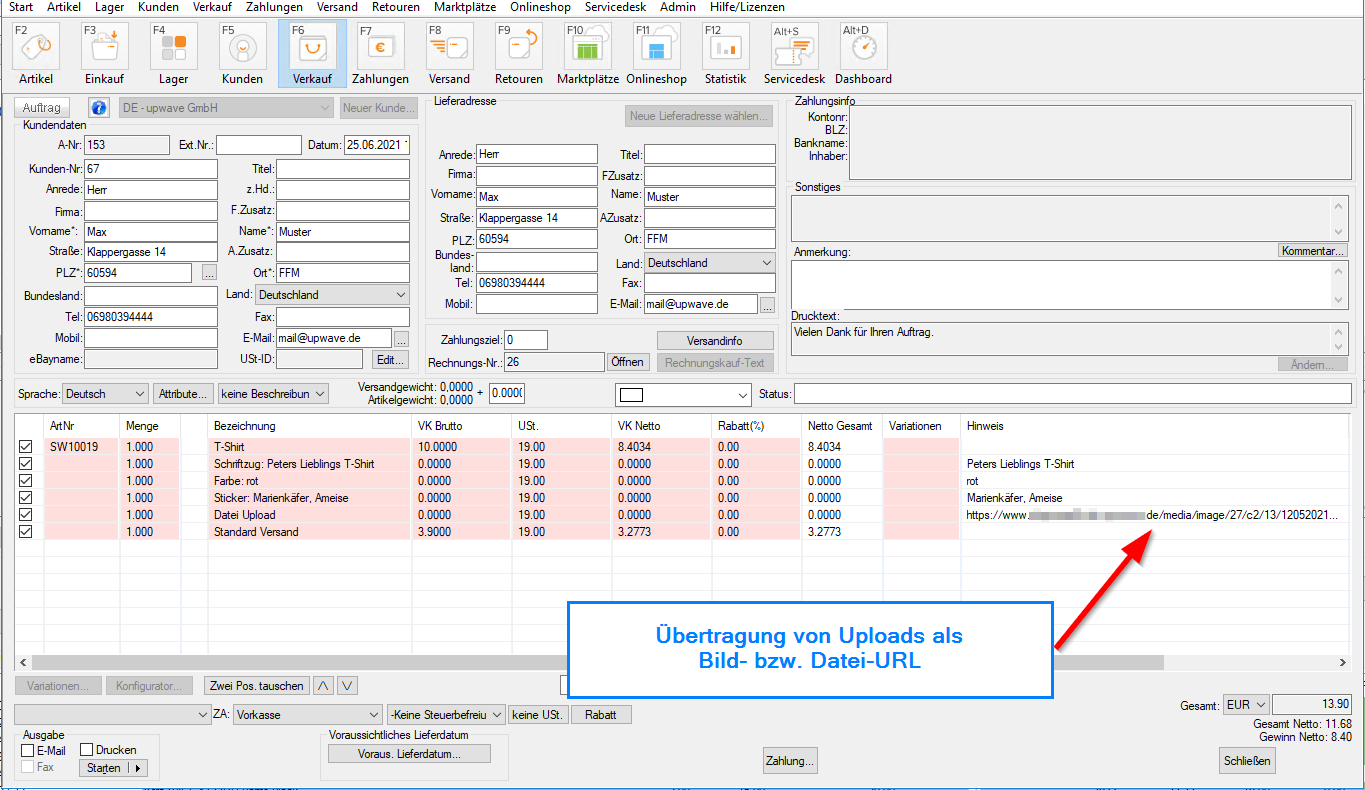The height and width of the screenshot is (790, 1365).
Task: Click the Auftrag button
Action: pos(42,107)
